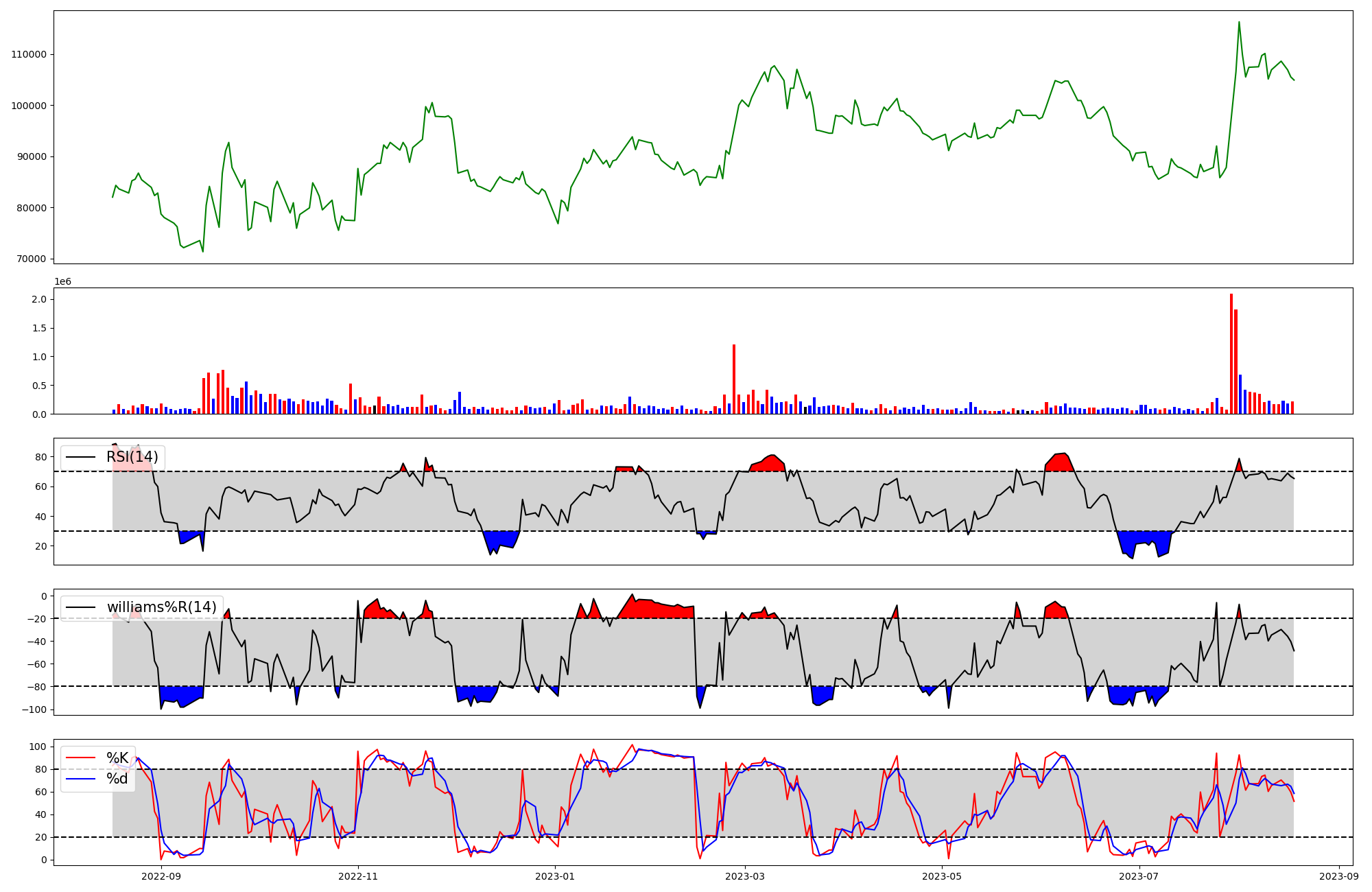Click the highest peak of green price line
The height and width of the screenshot is (892, 1372).
click(1239, 23)
